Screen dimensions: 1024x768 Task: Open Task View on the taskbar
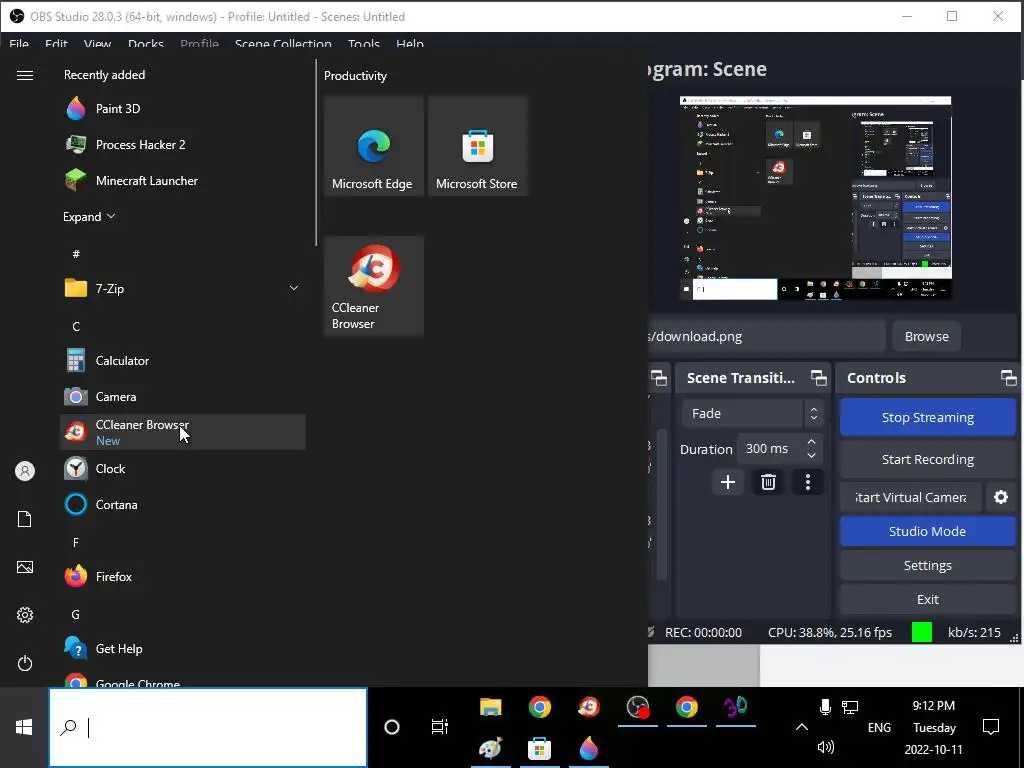440,727
